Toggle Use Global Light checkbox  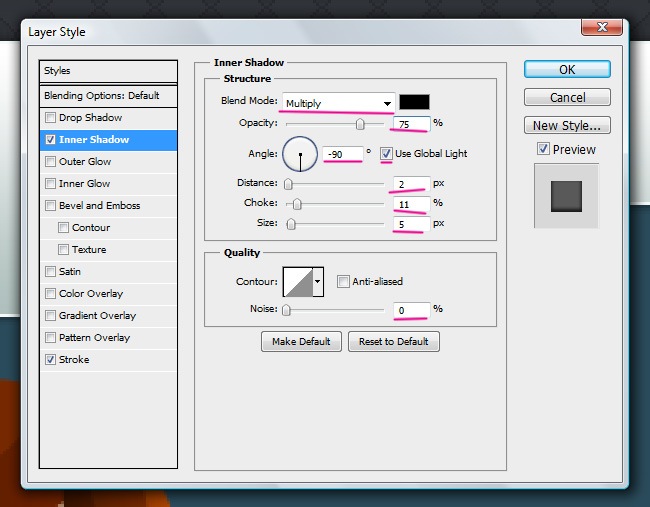386,153
